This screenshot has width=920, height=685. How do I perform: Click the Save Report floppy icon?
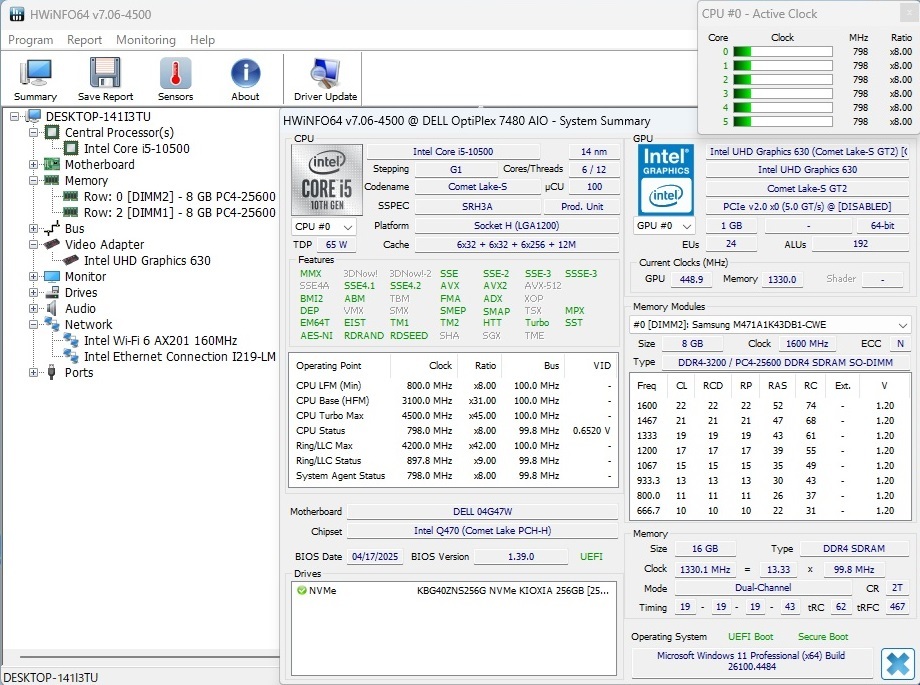(105, 79)
